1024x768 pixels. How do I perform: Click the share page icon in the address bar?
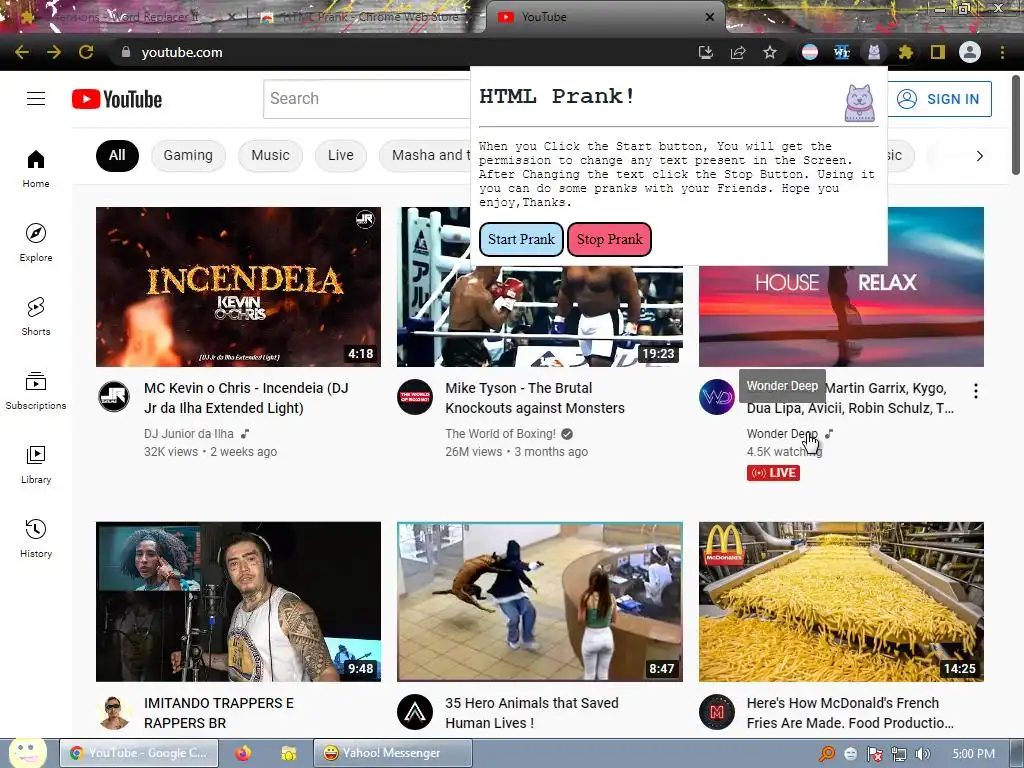pos(738,52)
